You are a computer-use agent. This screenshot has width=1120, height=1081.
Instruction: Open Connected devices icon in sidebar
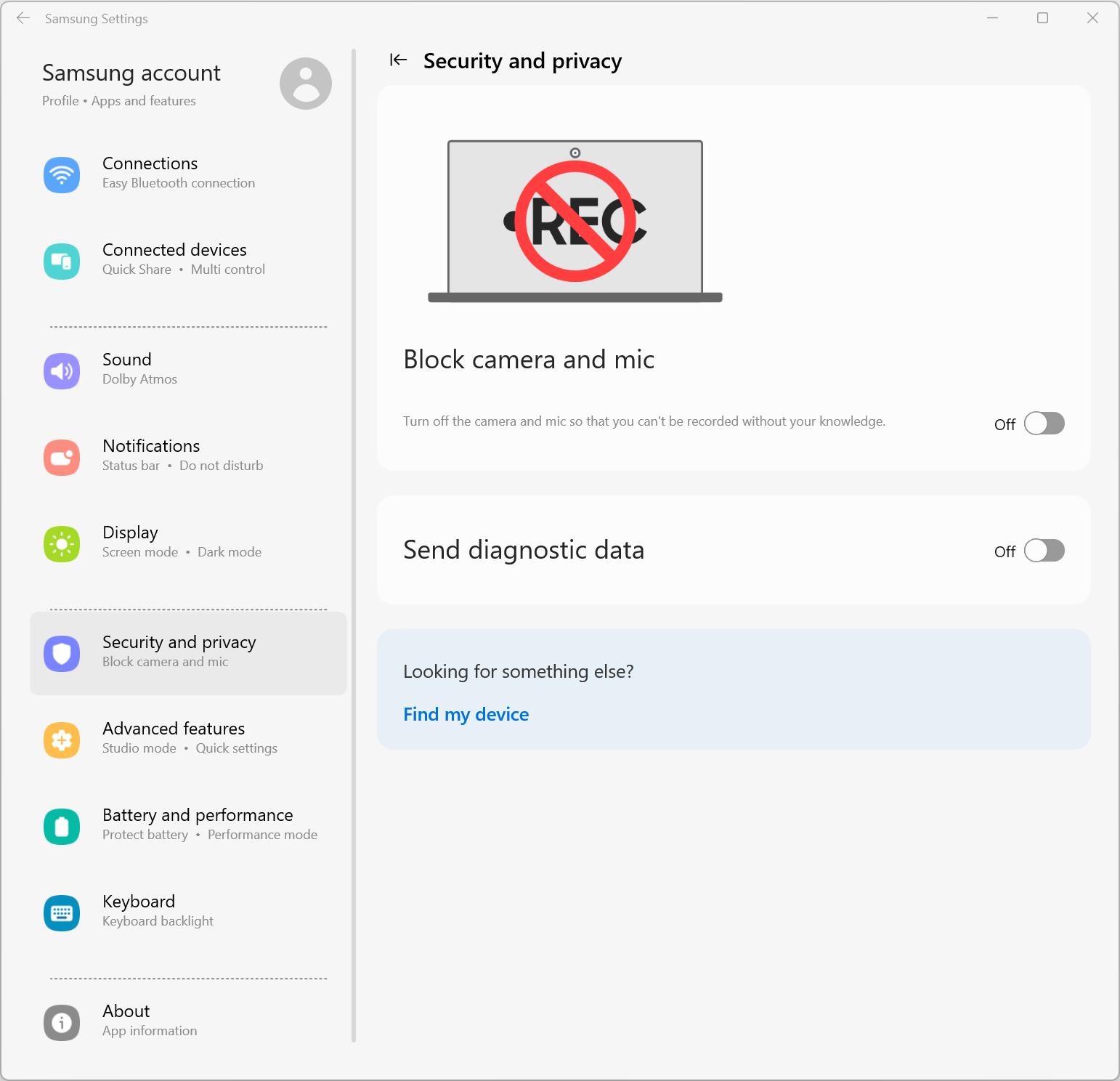click(62, 262)
